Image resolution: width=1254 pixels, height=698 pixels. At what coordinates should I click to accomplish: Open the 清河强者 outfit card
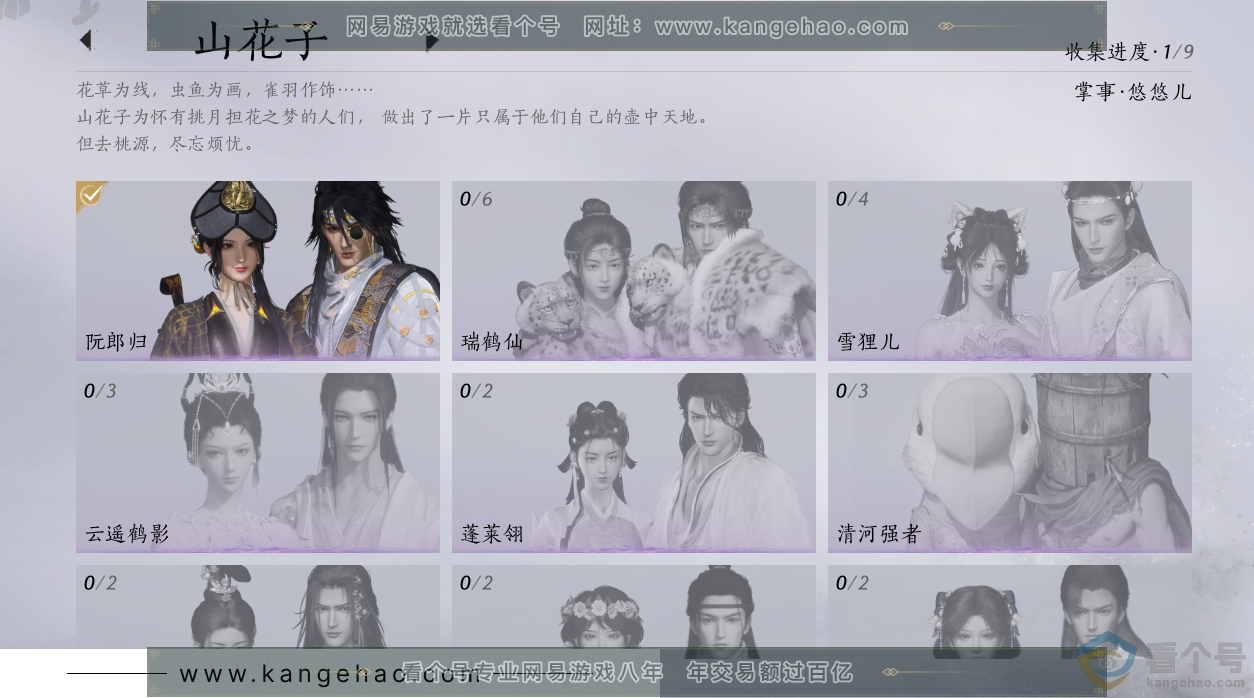(1010, 462)
